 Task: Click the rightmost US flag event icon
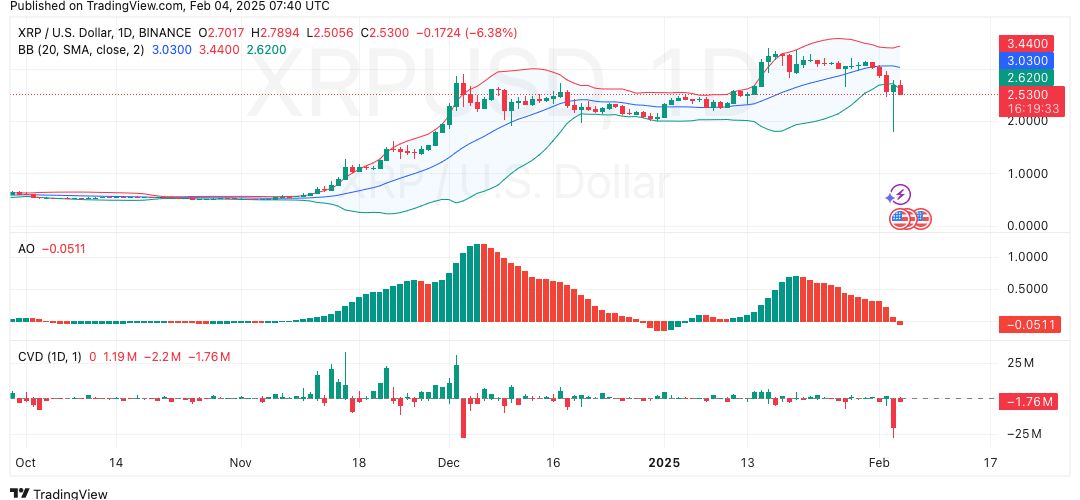(921, 218)
